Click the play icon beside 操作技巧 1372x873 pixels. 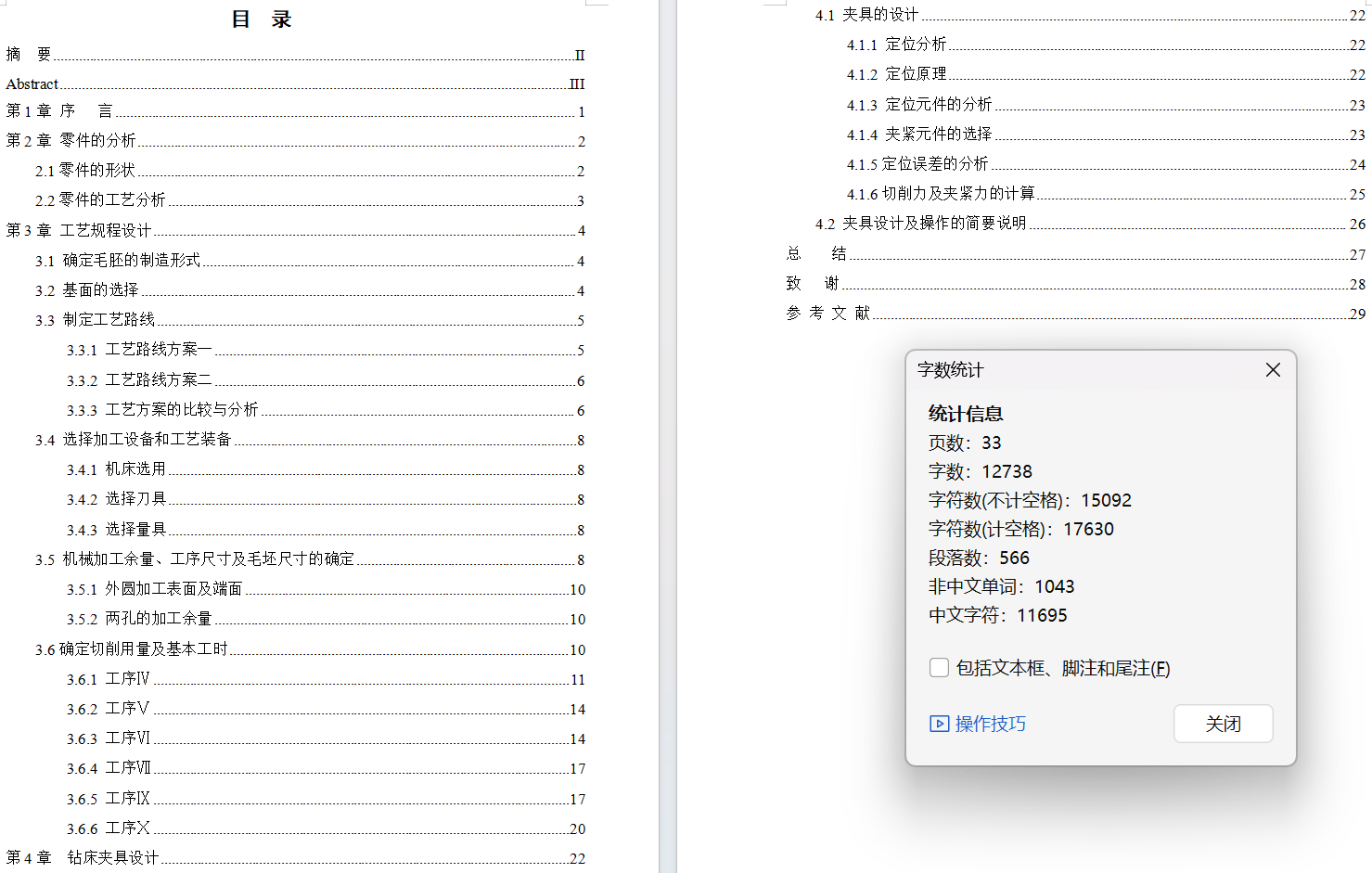[939, 724]
